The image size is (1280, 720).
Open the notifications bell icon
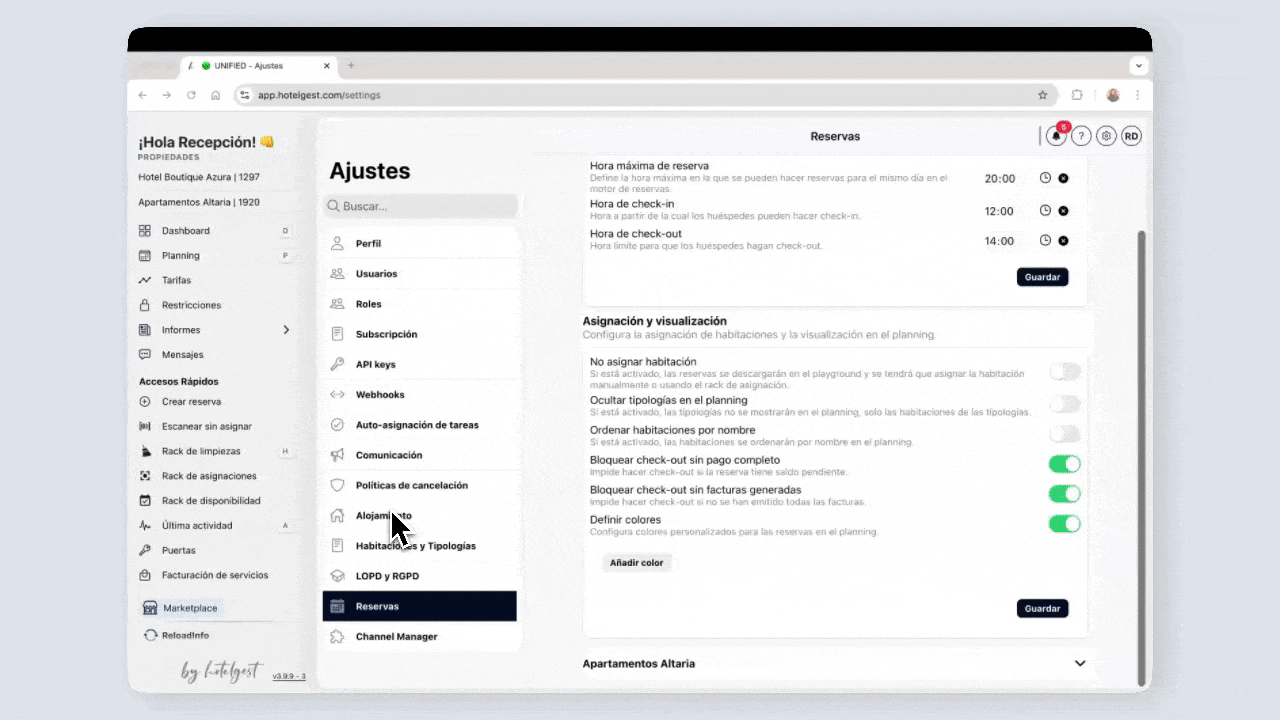(1056, 137)
